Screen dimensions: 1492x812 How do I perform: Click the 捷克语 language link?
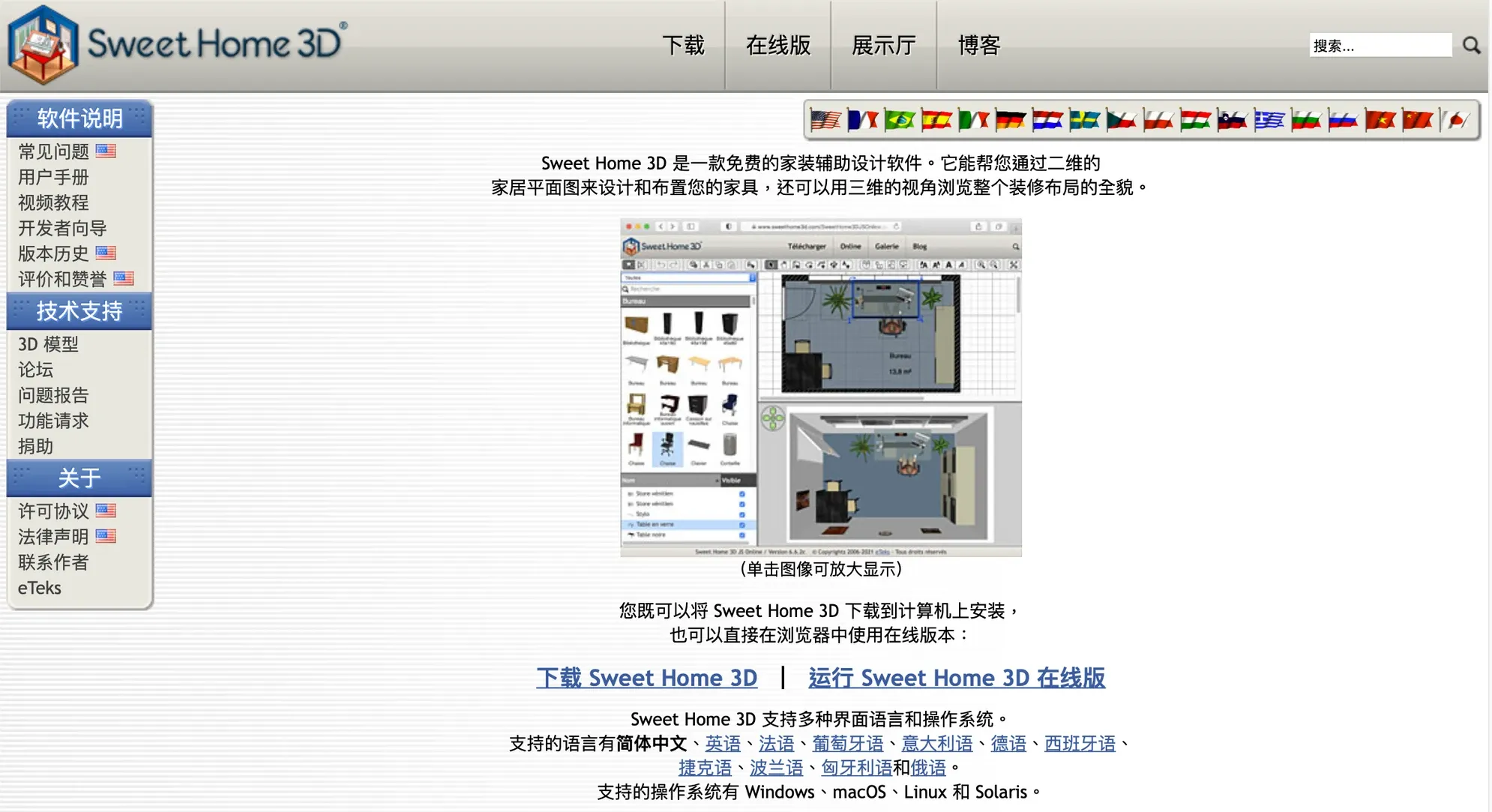pyautogui.click(x=705, y=768)
